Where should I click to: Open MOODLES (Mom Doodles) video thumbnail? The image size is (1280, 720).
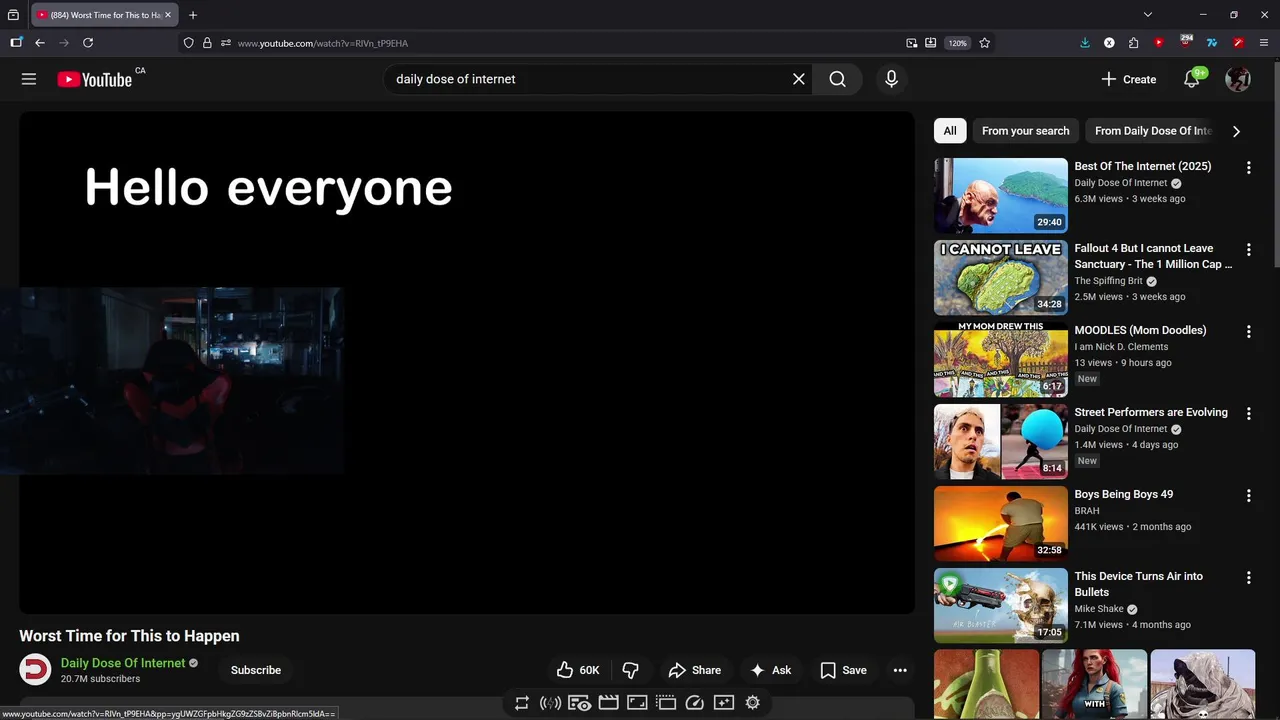coord(1001,360)
